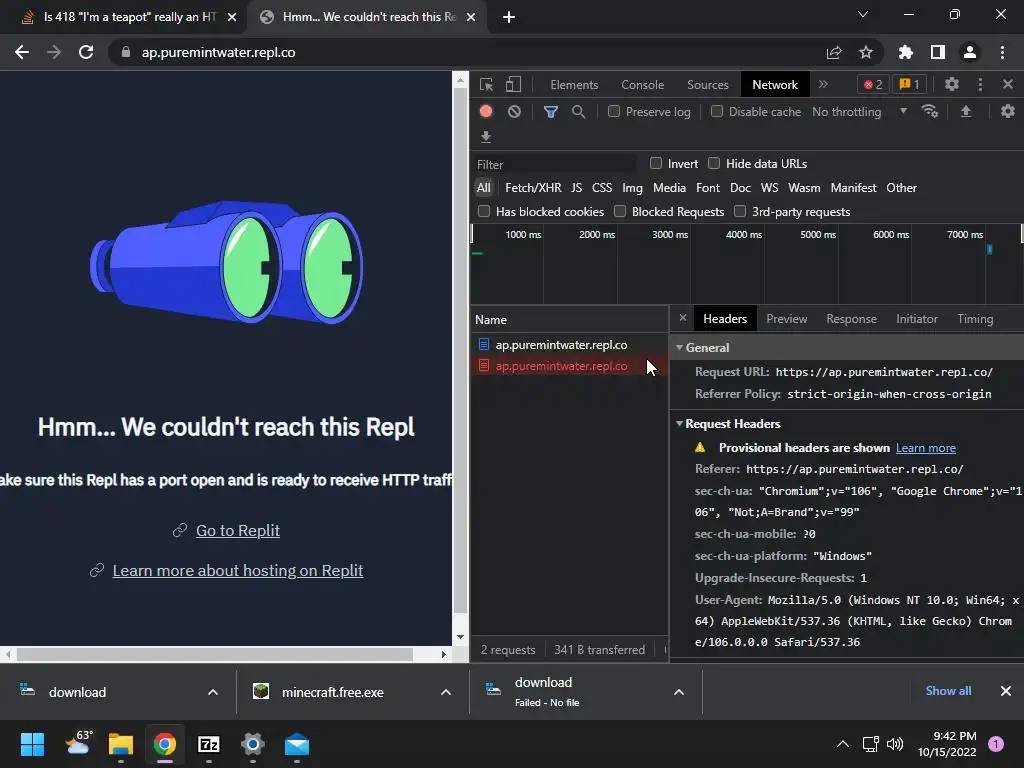The image size is (1024, 768).
Task: Open the Preview tab of request
Action: 786,319
